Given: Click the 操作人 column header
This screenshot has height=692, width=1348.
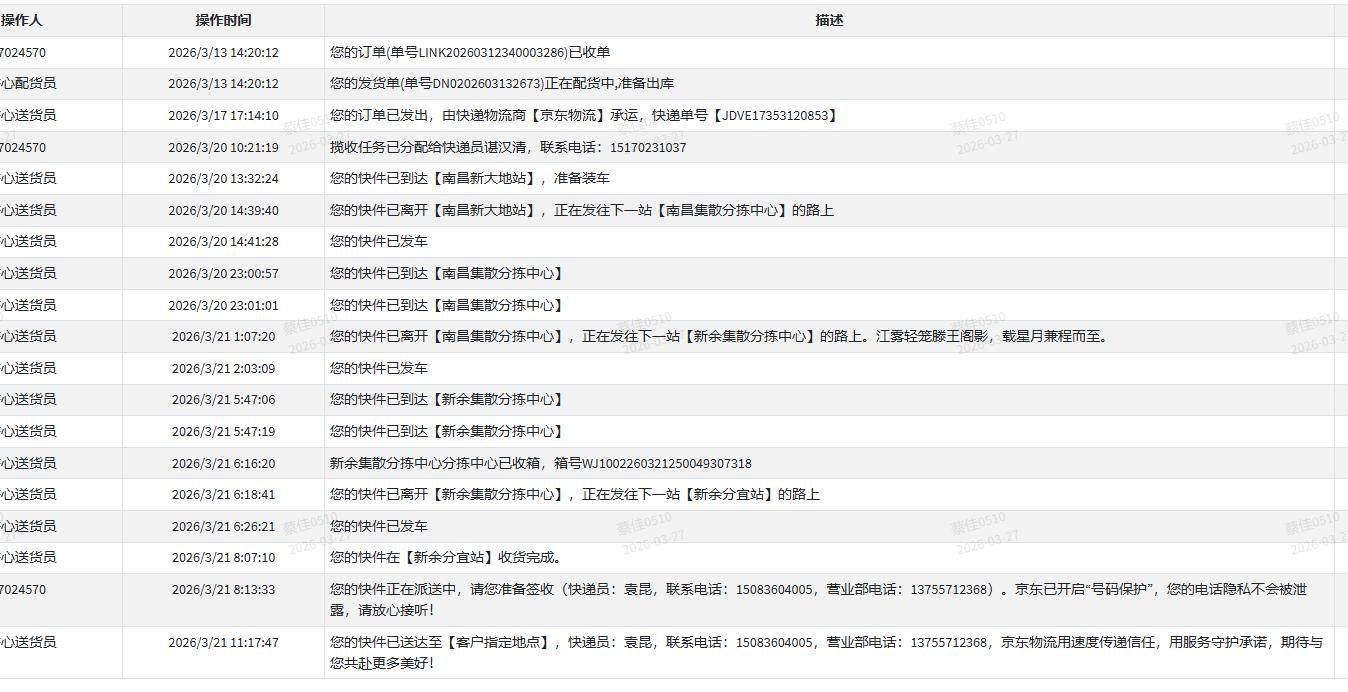Looking at the screenshot, I should click(22, 20).
